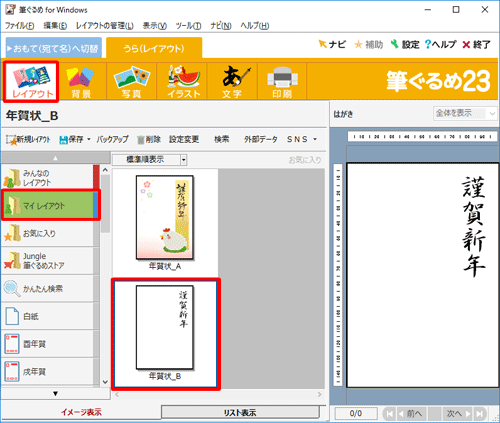500x423 pixels.
Task: Open the 印刷 print tool
Action: click(282, 82)
